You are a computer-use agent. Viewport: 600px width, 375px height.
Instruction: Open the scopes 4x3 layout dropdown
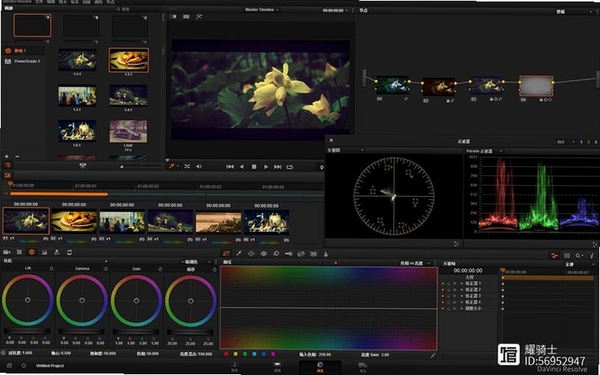coord(566,142)
